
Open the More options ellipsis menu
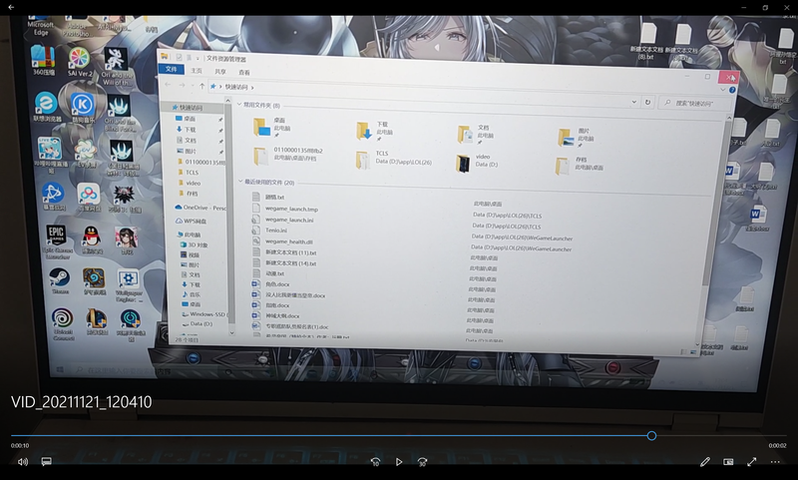776,462
